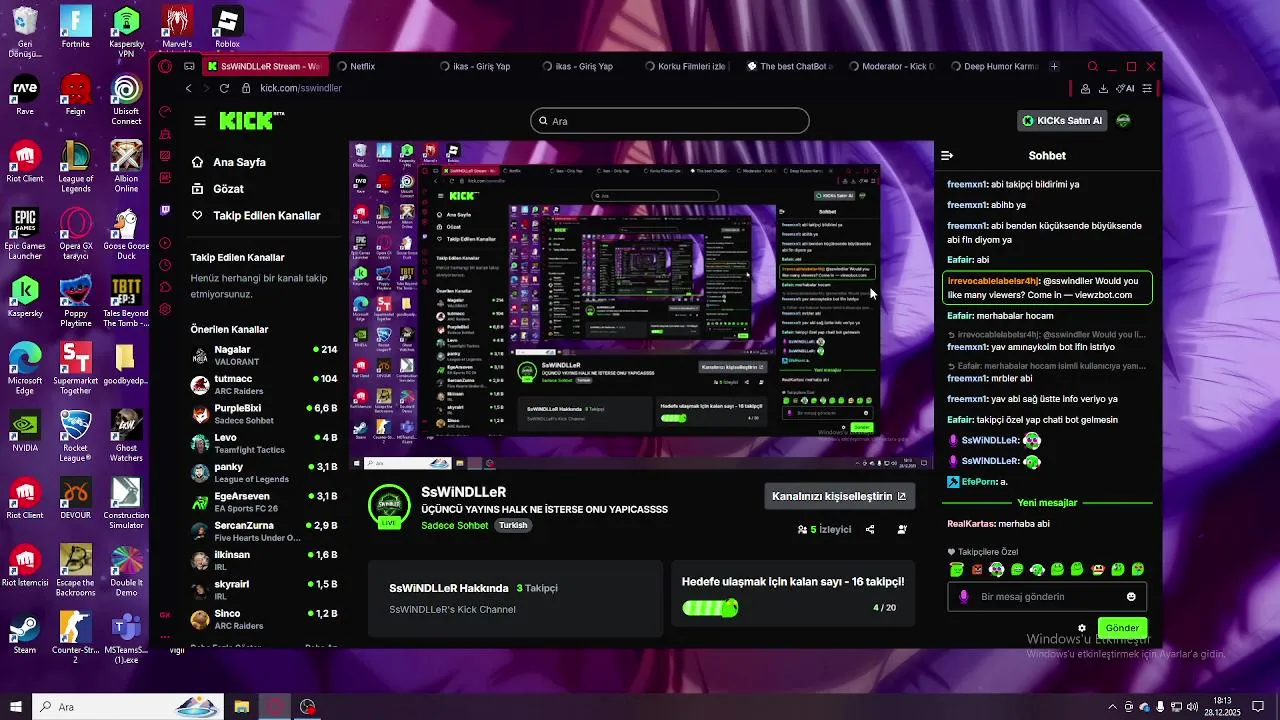Screen dimensions: 1280x720
Task: Click purple microphone icon in chat box
Action: pyautogui.click(x=964, y=597)
